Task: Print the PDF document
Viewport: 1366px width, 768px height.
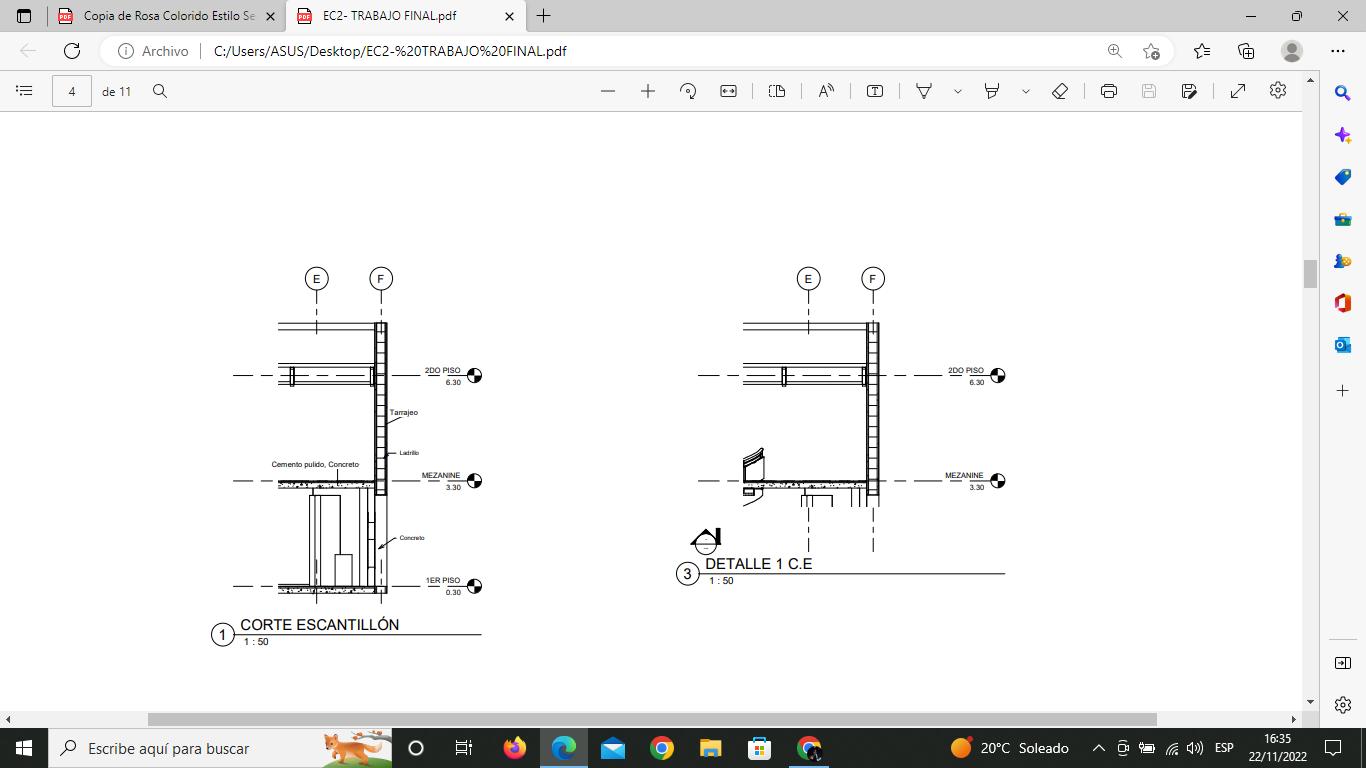Action: point(1109,91)
